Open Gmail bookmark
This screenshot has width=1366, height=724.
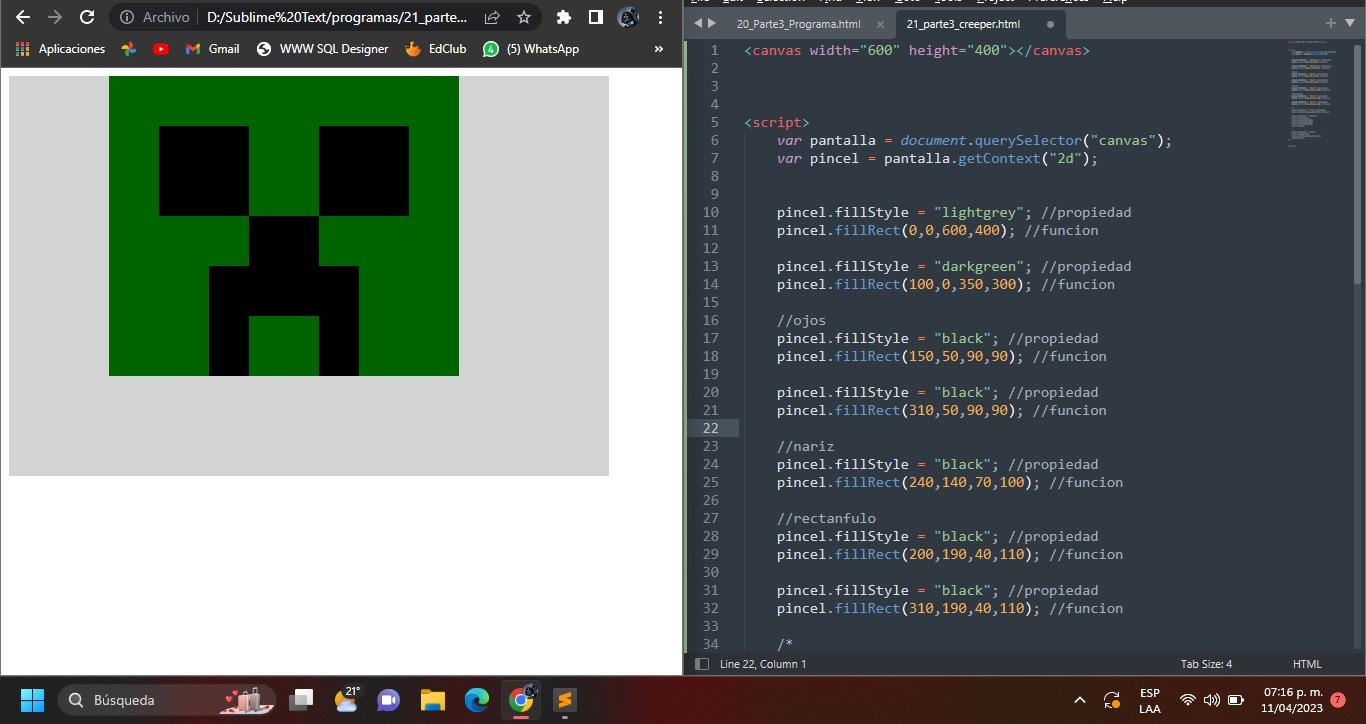212,49
